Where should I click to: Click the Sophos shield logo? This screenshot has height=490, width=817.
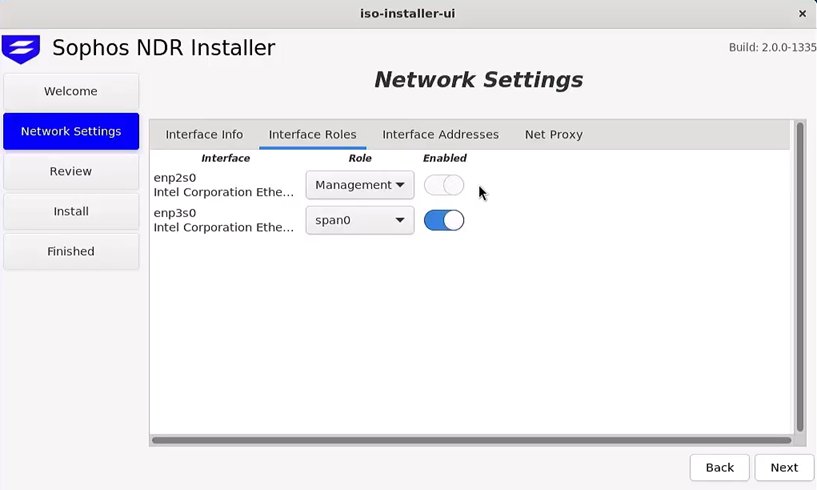click(x=21, y=49)
